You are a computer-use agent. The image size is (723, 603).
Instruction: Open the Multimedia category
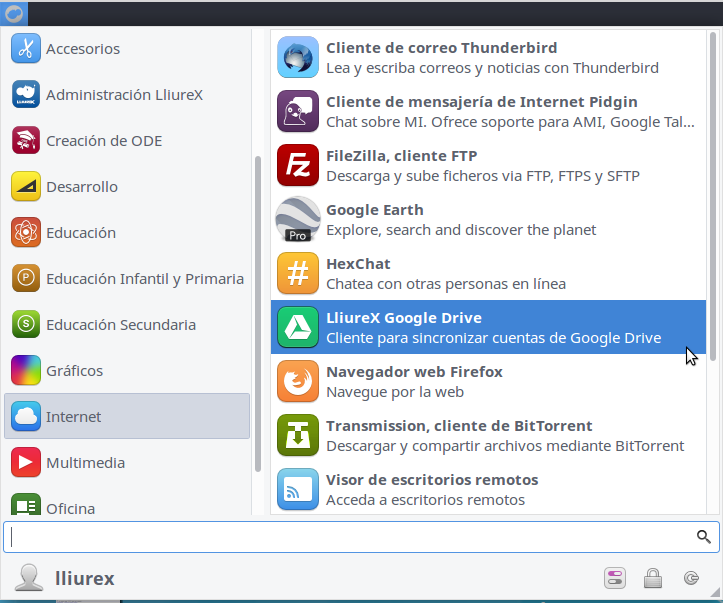85,463
